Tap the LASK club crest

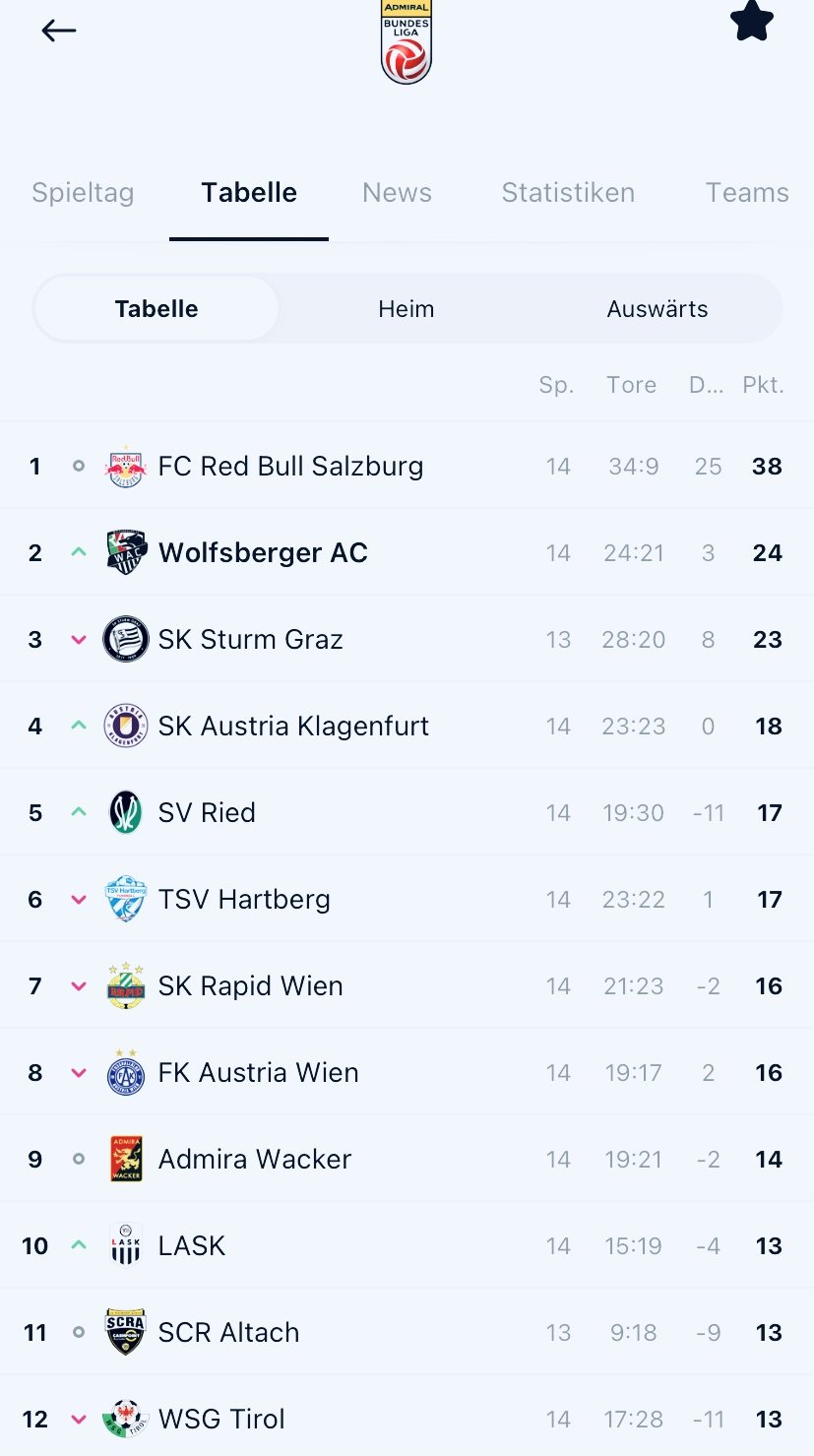tap(126, 1245)
